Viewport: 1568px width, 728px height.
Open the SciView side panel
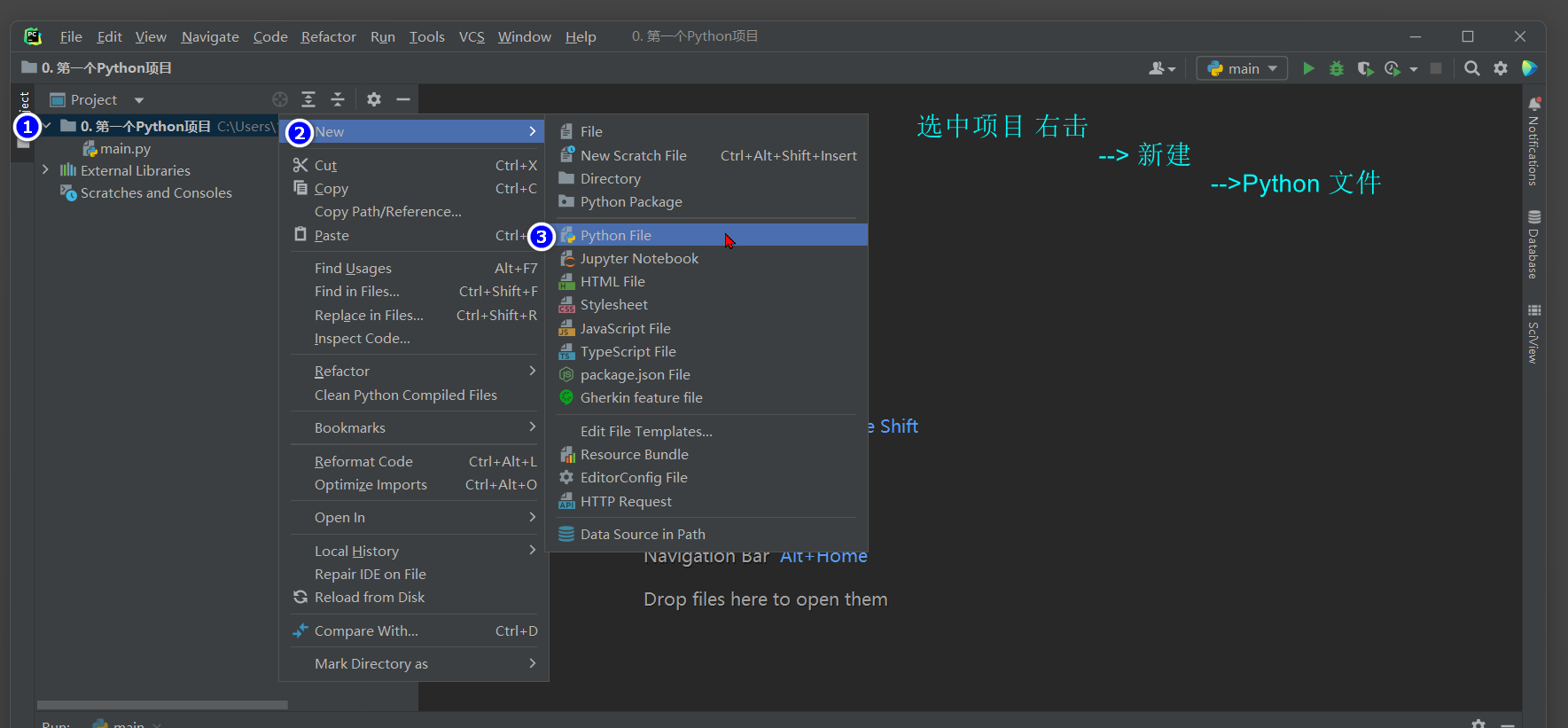click(x=1534, y=334)
